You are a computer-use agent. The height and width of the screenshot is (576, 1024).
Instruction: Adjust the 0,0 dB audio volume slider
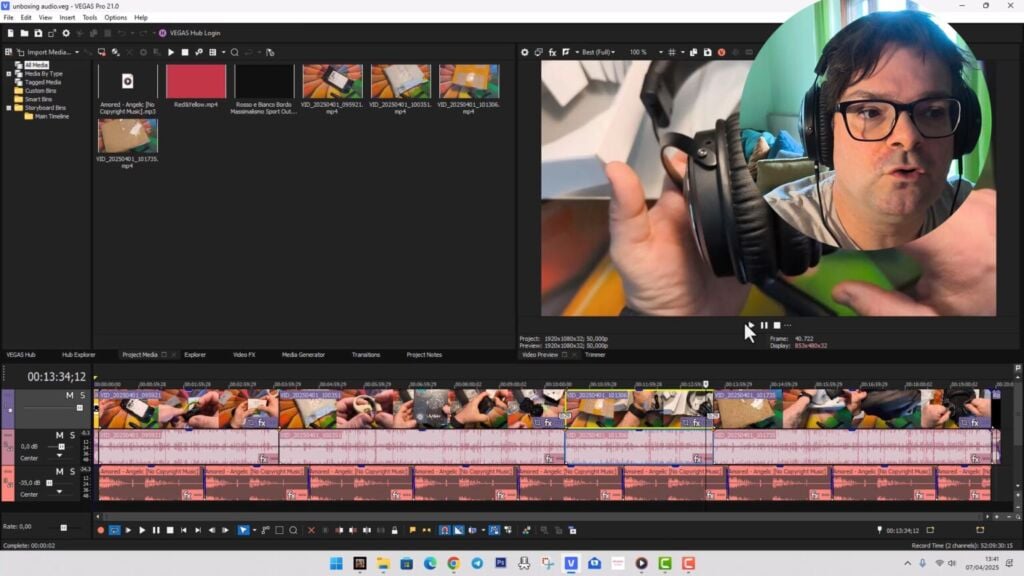tap(61, 447)
